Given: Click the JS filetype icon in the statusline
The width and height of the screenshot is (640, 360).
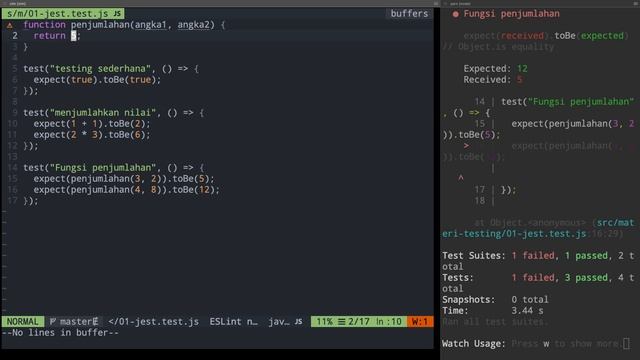Looking at the screenshot, I should click(298, 322).
